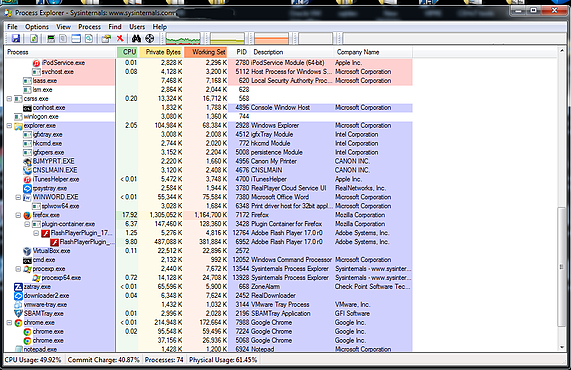Click the System Information toolbar icon
Image resolution: width=571 pixels, height=370 pixels.
click(x=51, y=38)
